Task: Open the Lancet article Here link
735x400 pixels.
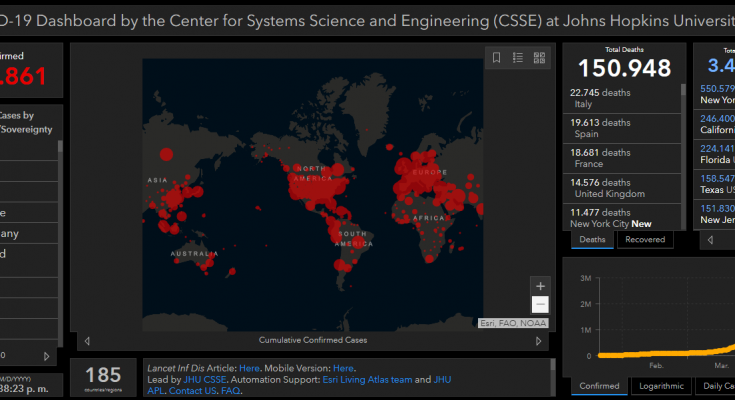Action: pos(249,368)
